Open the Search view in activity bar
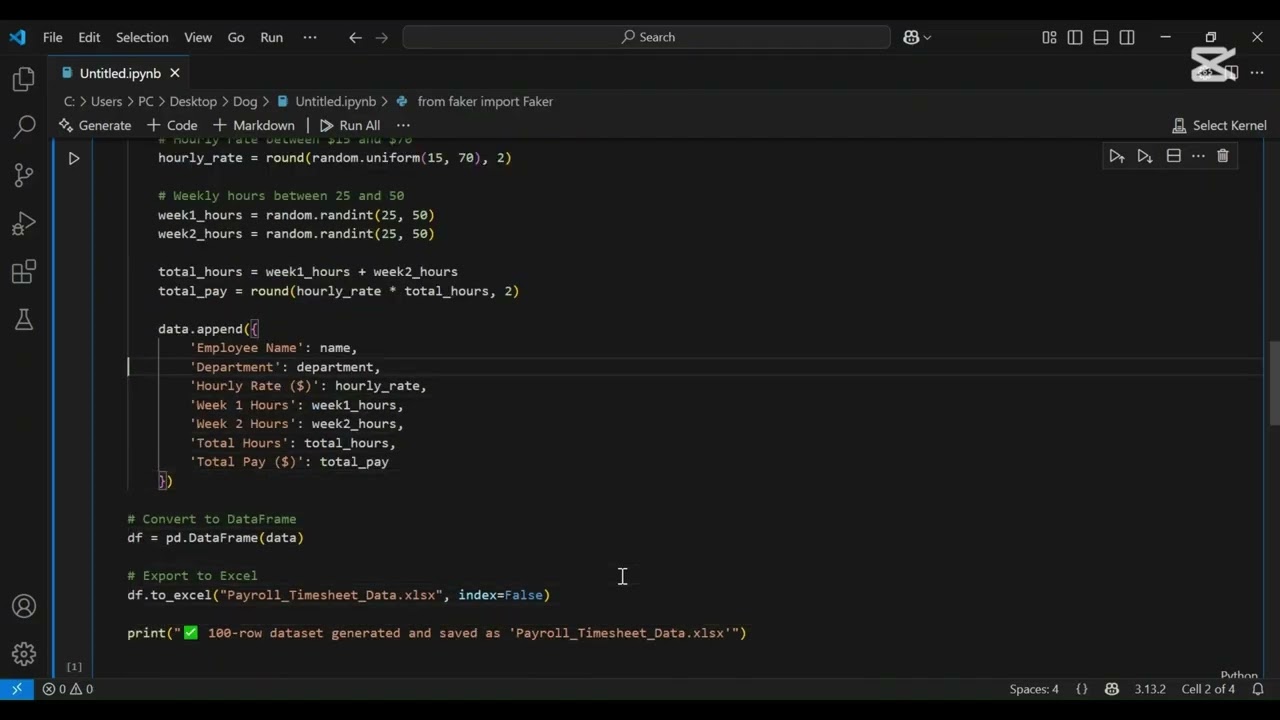This screenshot has width=1280, height=720. pyautogui.click(x=24, y=127)
